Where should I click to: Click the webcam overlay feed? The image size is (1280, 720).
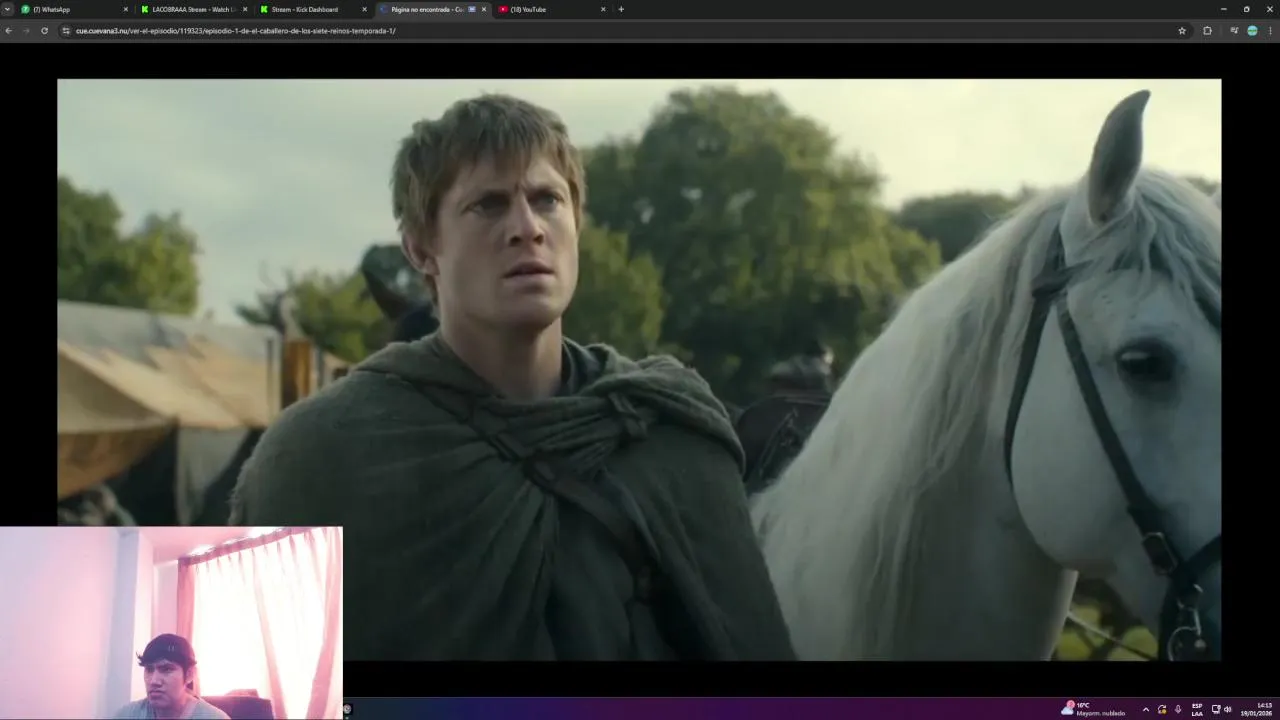(171, 623)
